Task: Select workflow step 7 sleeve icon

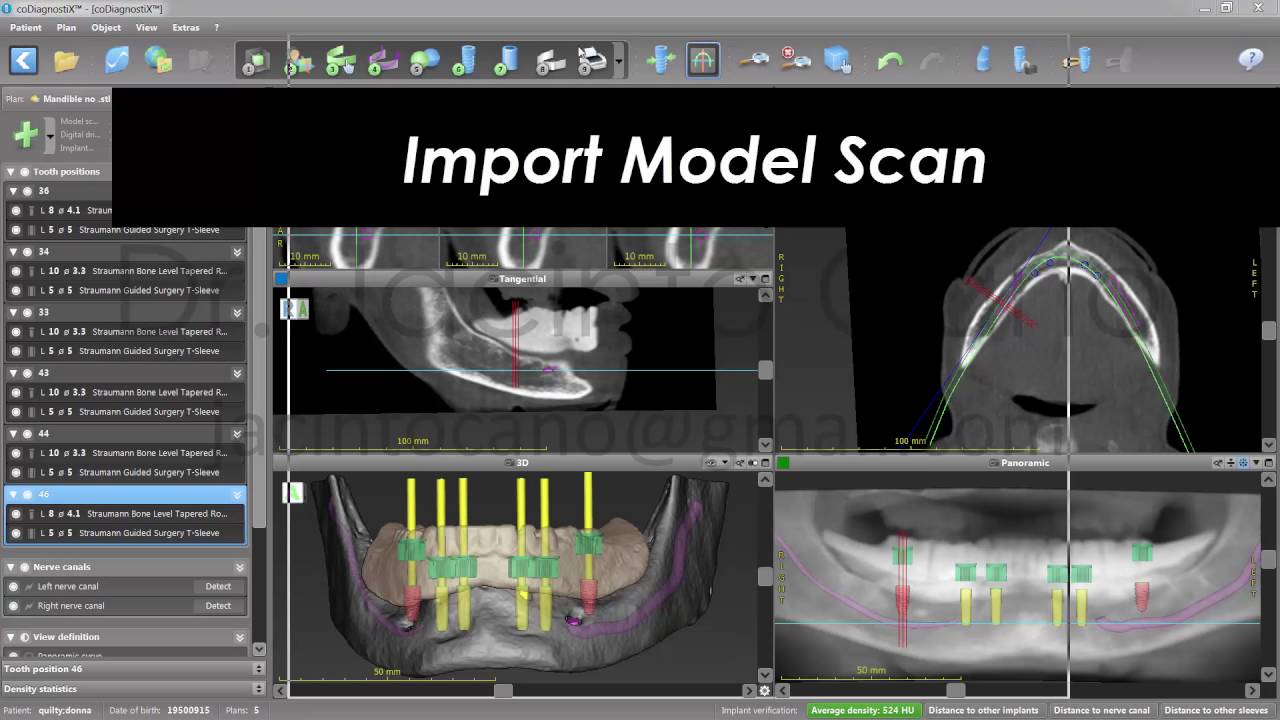Action: (x=507, y=61)
